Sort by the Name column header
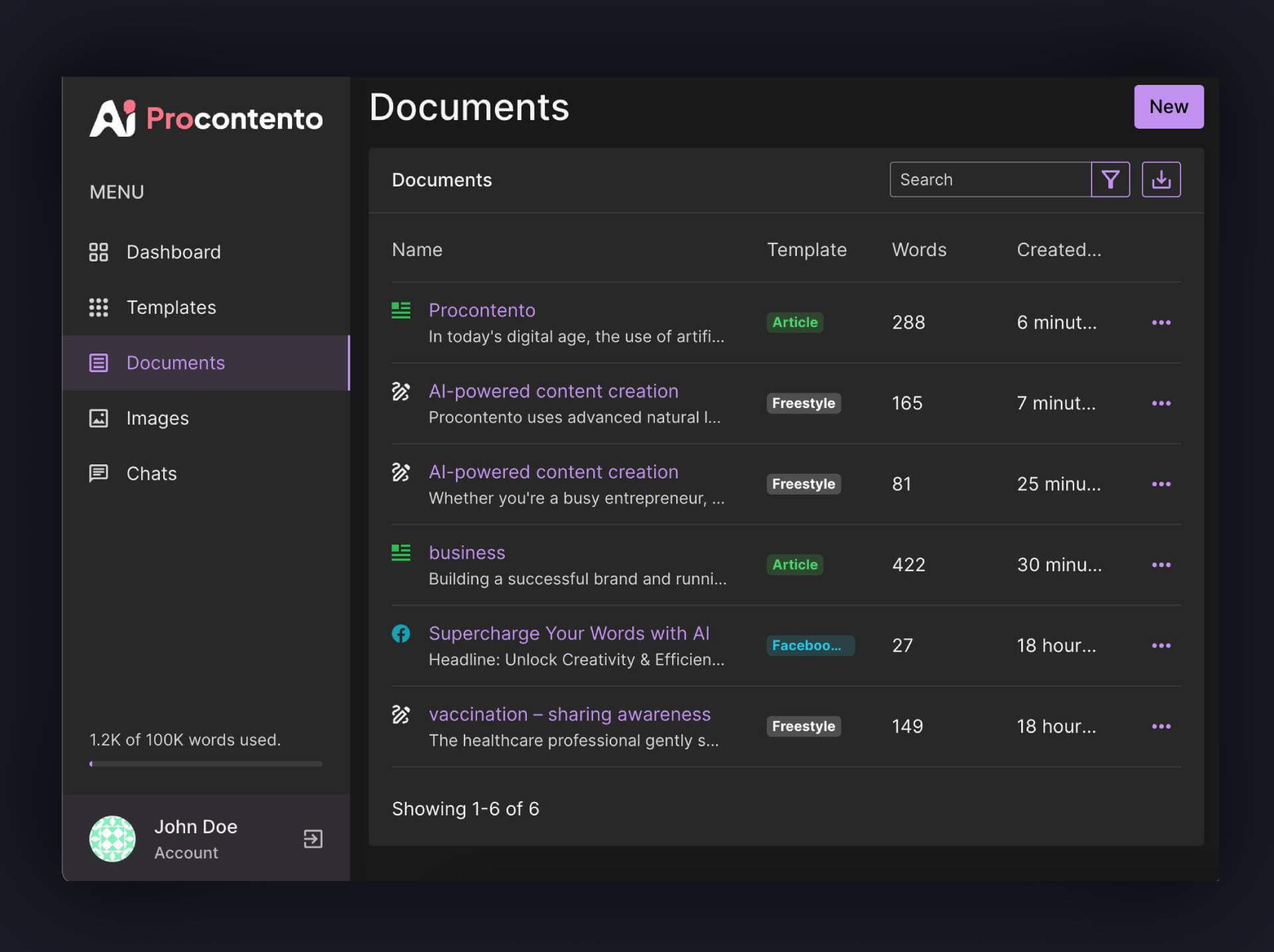Image resolution: width=1274 pixels, height=952 pixels. (417, 250)
